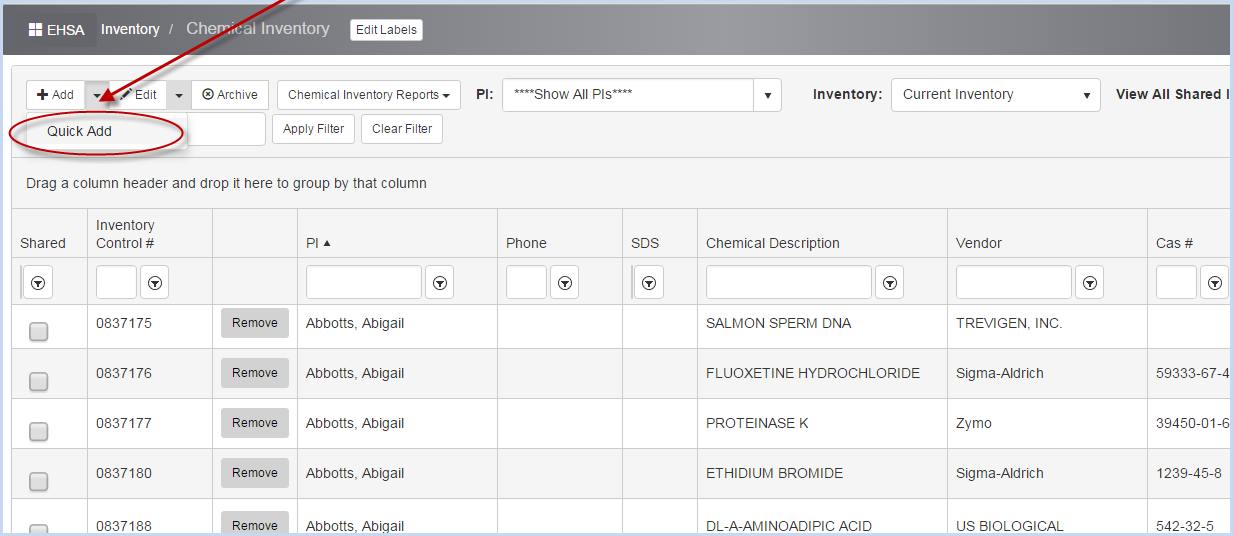
Task: Open filter menu for Phone column
Action: 565,284
